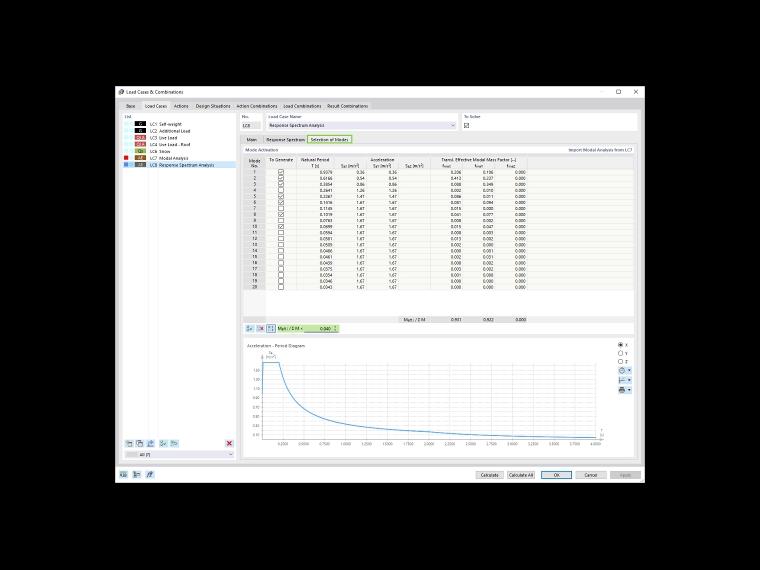Image resolution: width=760 pixels, height=570 pixels.
Task: Click the fifth list toolbar icon below list
Action: pyautogui.click(x=174, y=443)
